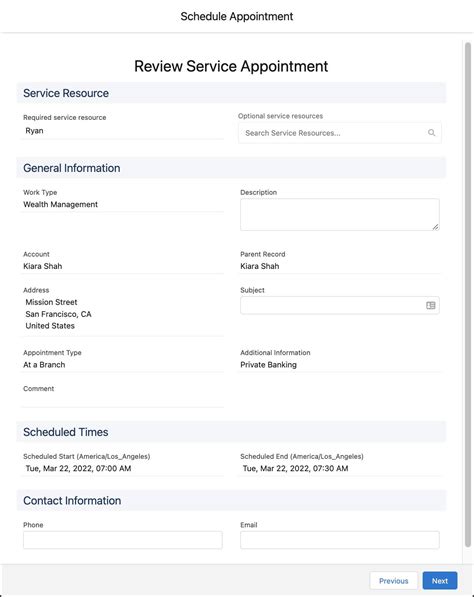Click the Contact Information section header
The height and width of the screenshot is (597, 474).
tap(231, 500)
